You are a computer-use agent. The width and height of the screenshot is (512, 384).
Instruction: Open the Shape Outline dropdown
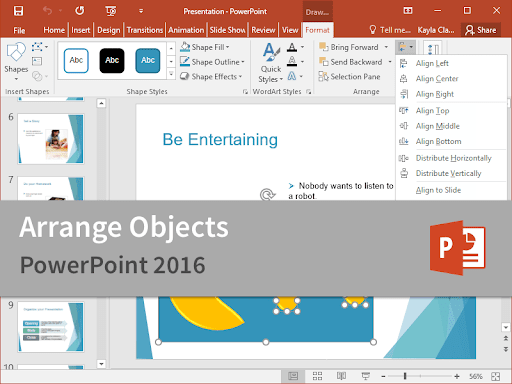[212, 62]
